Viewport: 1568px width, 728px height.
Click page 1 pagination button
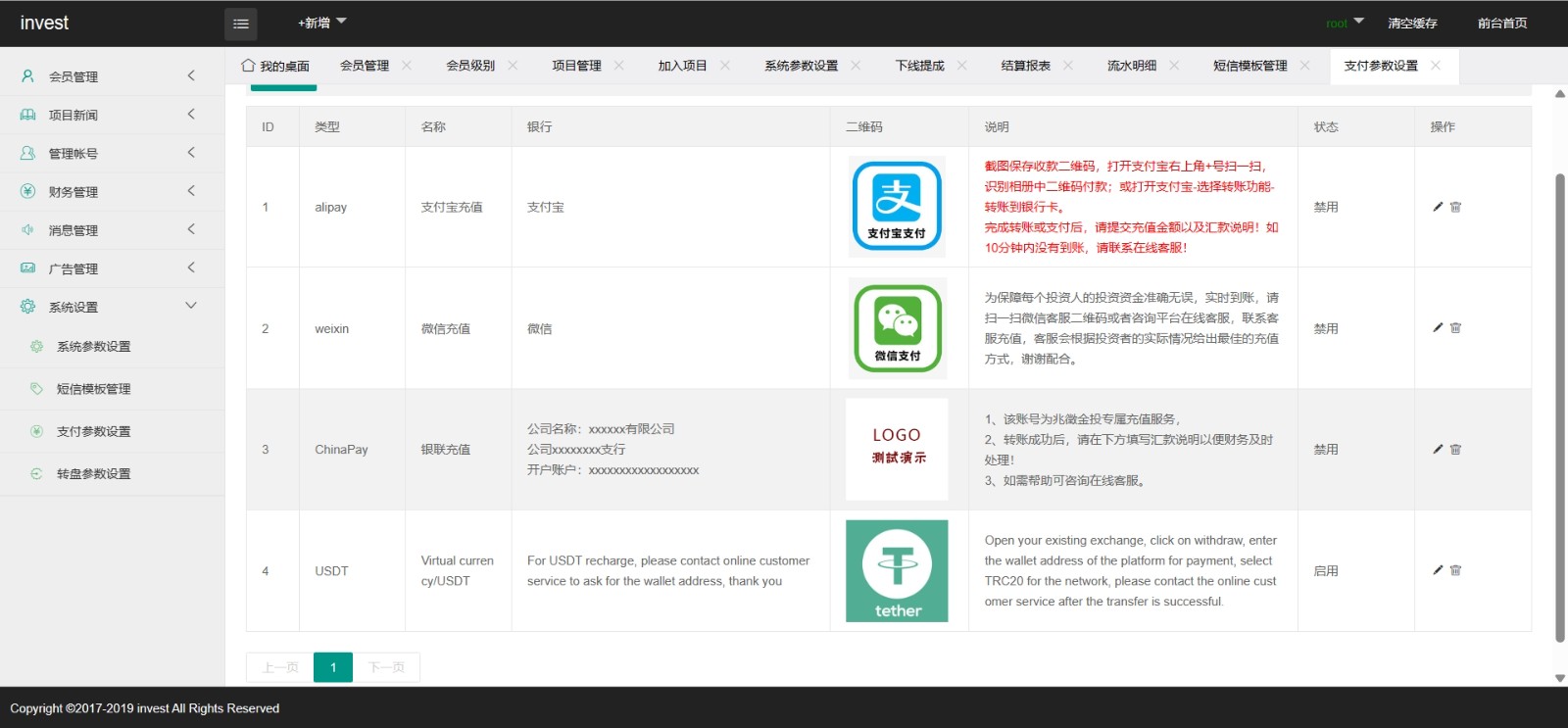(333, 667)
